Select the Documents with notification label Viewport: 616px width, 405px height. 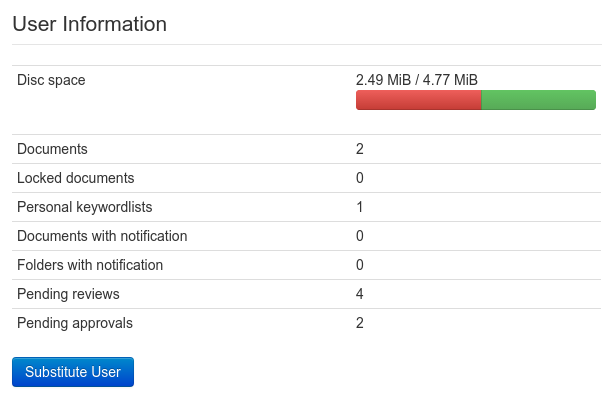(102, 236)
